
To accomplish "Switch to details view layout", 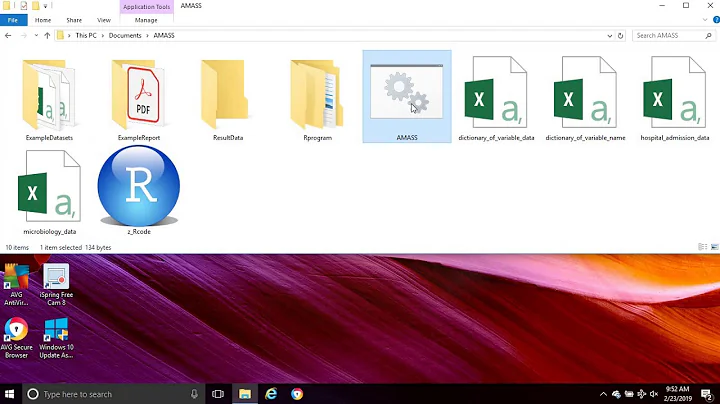I will coord(702,247).
